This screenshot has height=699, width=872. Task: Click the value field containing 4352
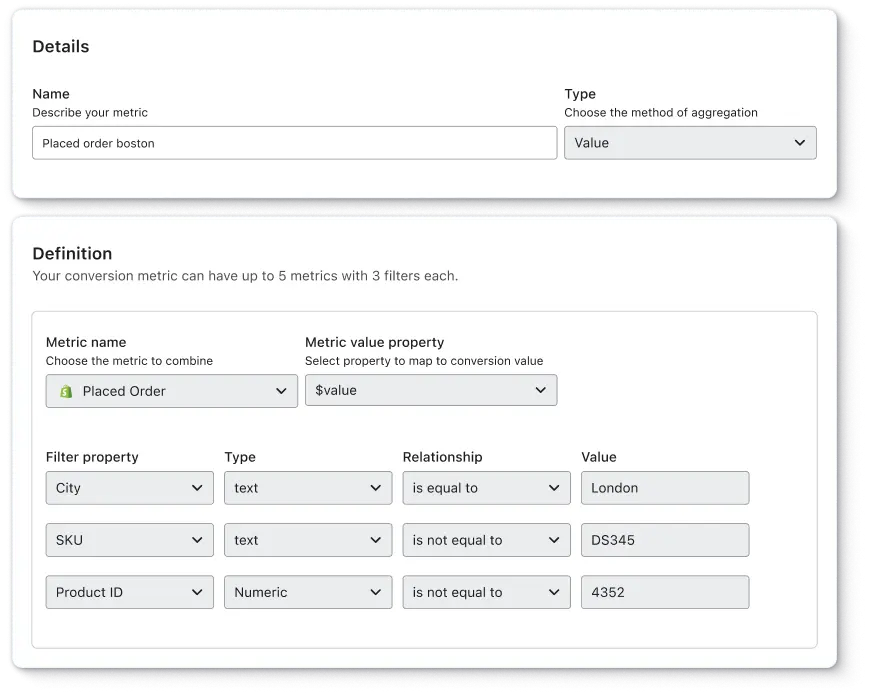(x=665, y=592)
